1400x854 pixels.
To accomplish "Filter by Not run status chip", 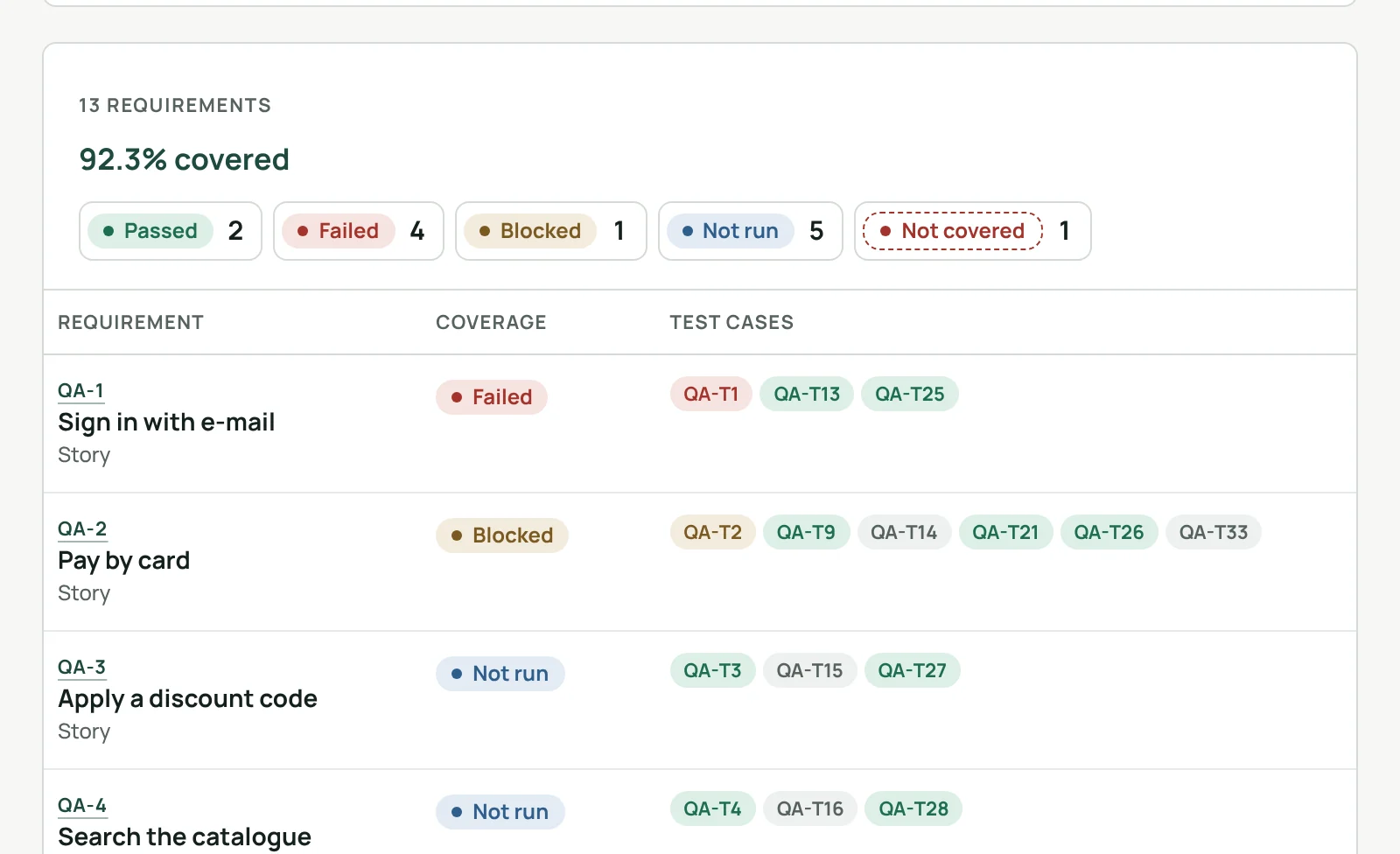I will pos(751,231).
